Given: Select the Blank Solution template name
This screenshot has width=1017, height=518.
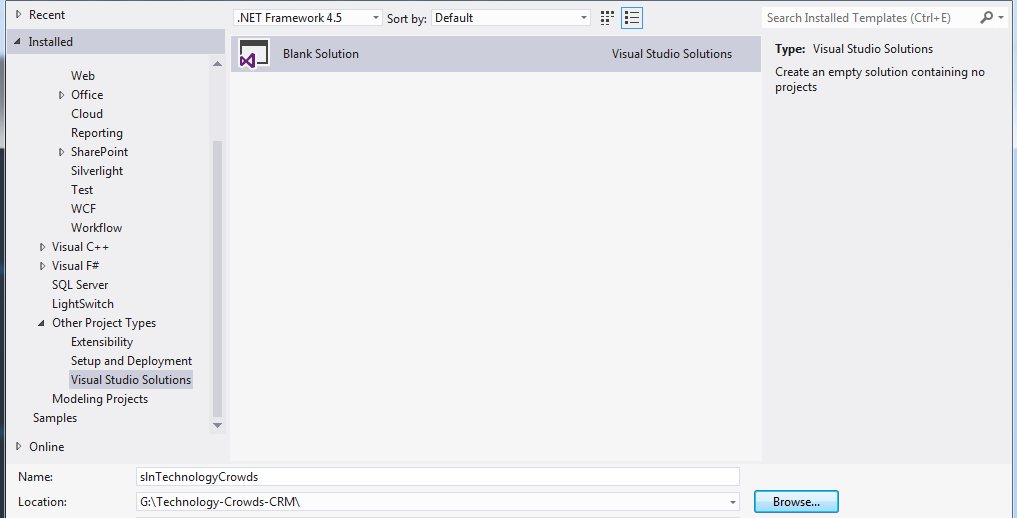Looking at the screenshot, I should [x=320, y=54].
